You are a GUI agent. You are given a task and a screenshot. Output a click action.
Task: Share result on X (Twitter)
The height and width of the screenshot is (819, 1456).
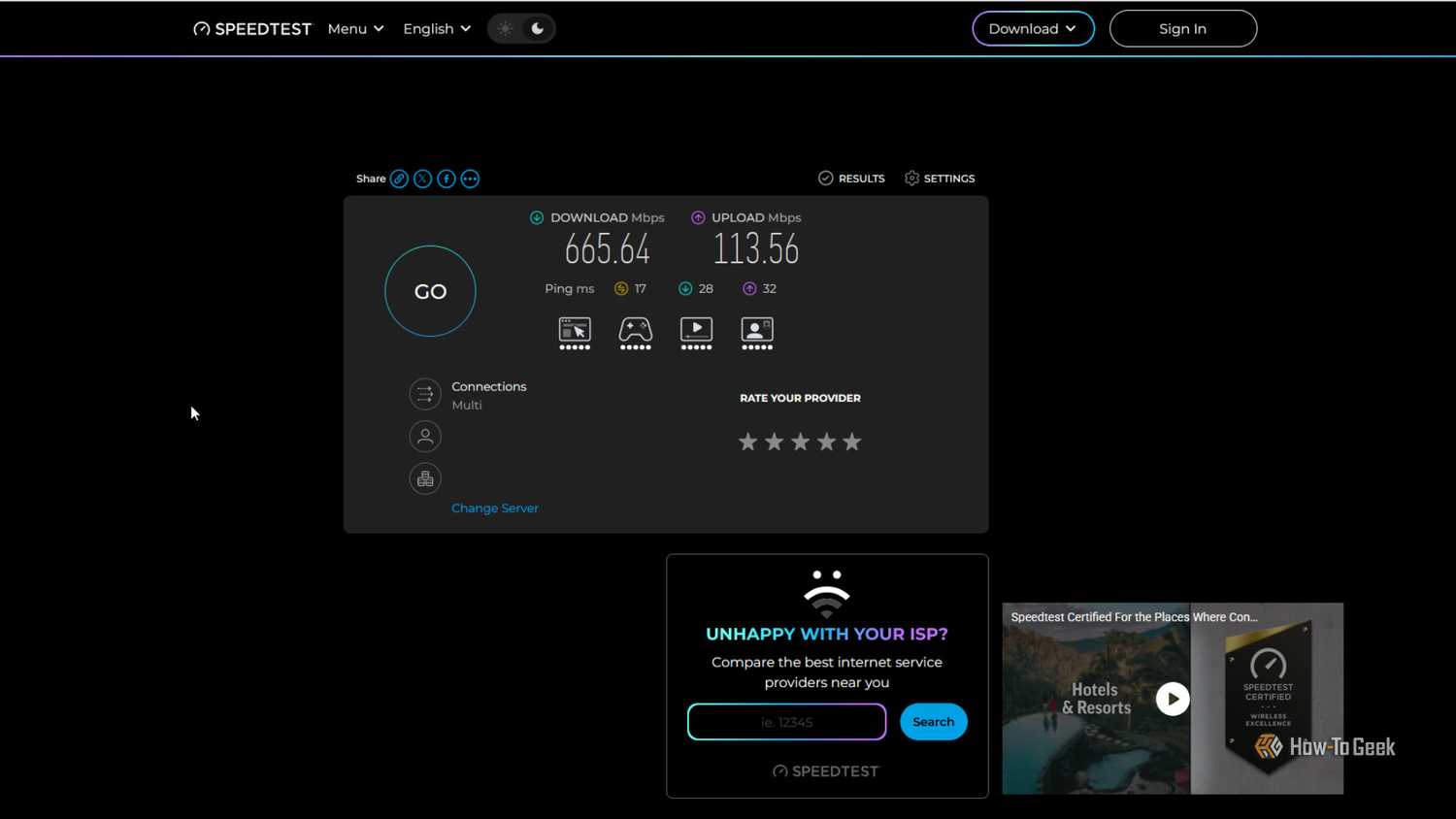pos(422,179)
